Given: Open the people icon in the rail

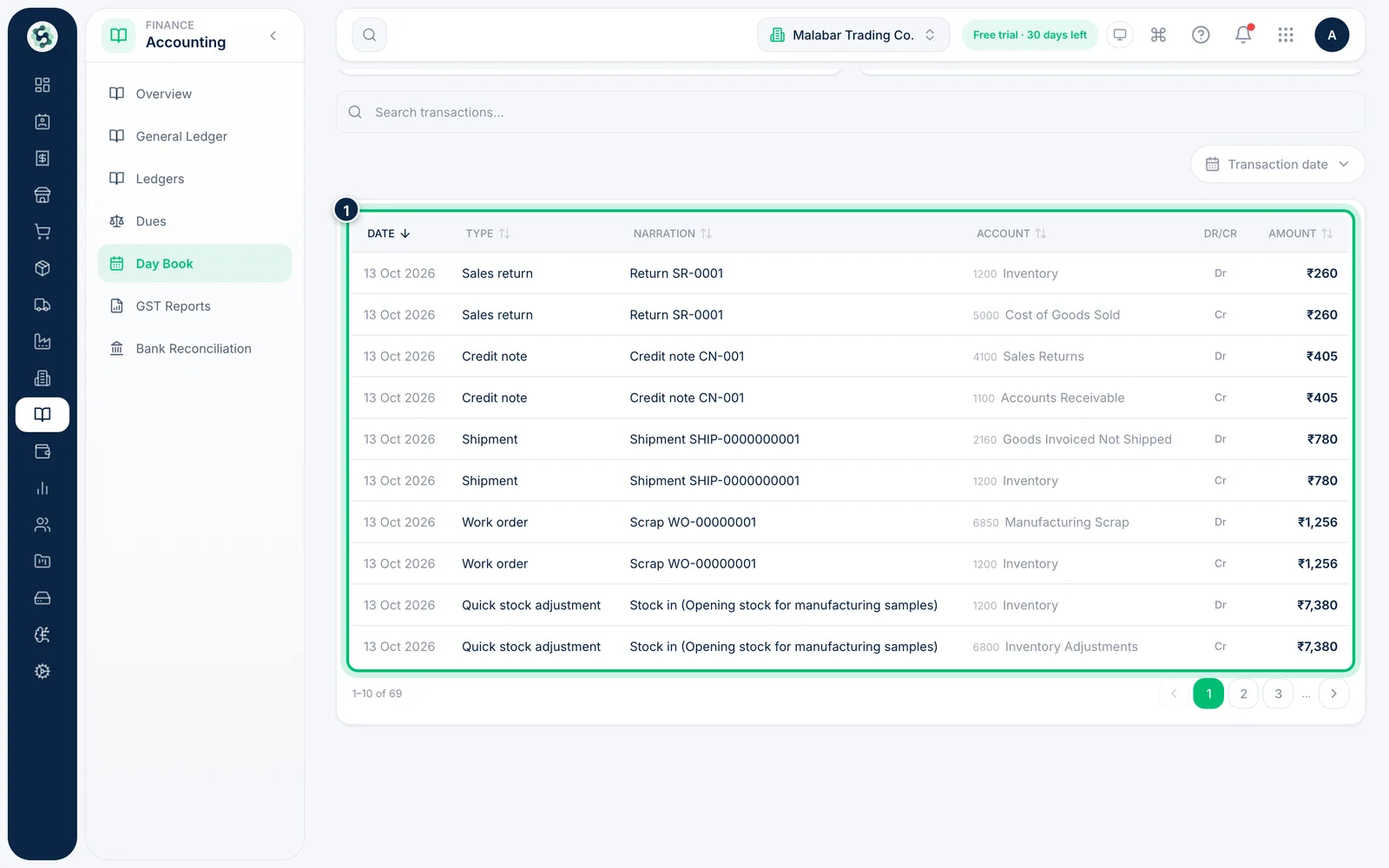Looking at the screenshot, I should pos(42,525).
